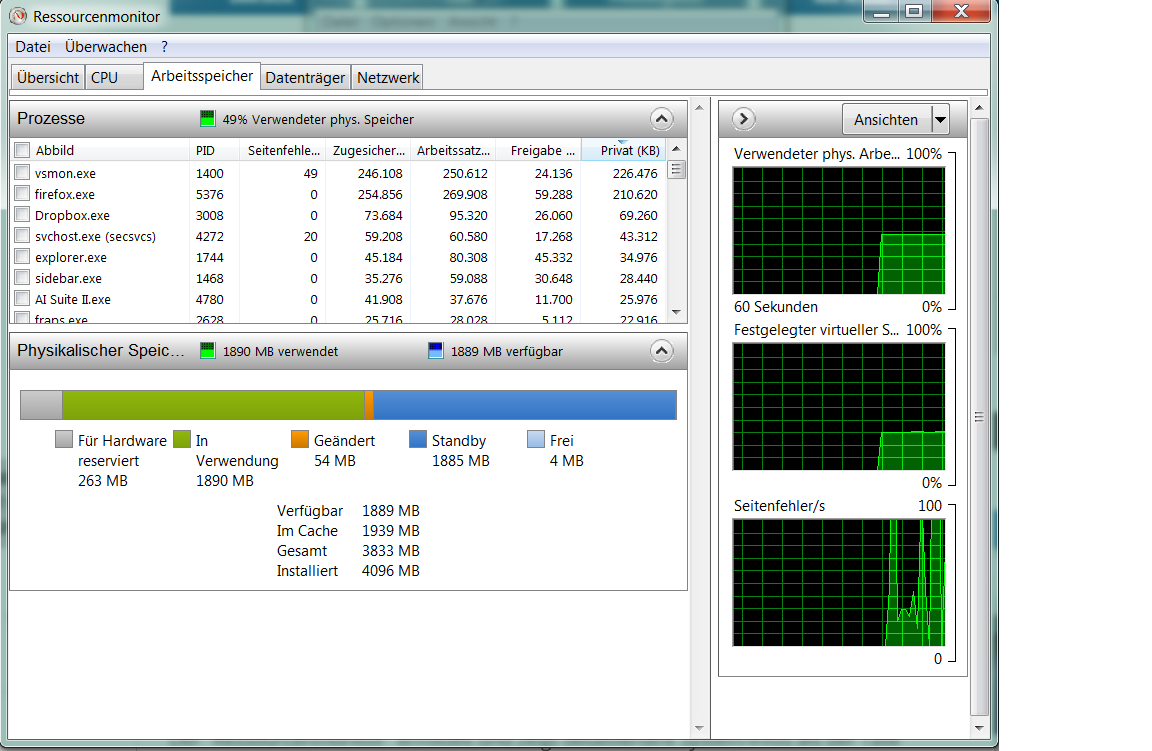1152x751 pixels.
Task: Click the Frei light blue swatch
Action: 536,439
